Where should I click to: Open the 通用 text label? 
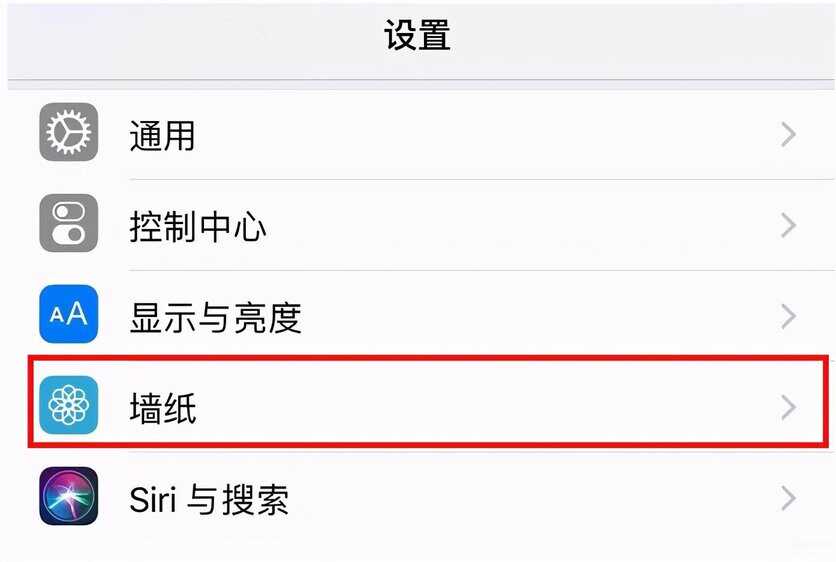click(162, 135)
